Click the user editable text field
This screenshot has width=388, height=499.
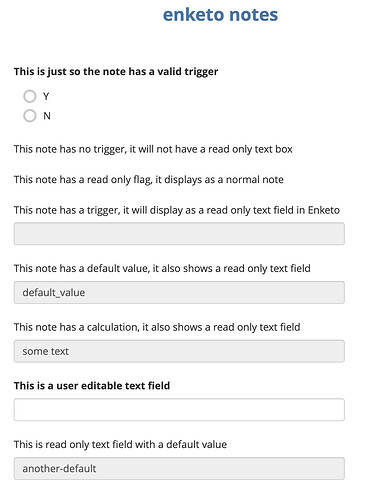point(179,410)
